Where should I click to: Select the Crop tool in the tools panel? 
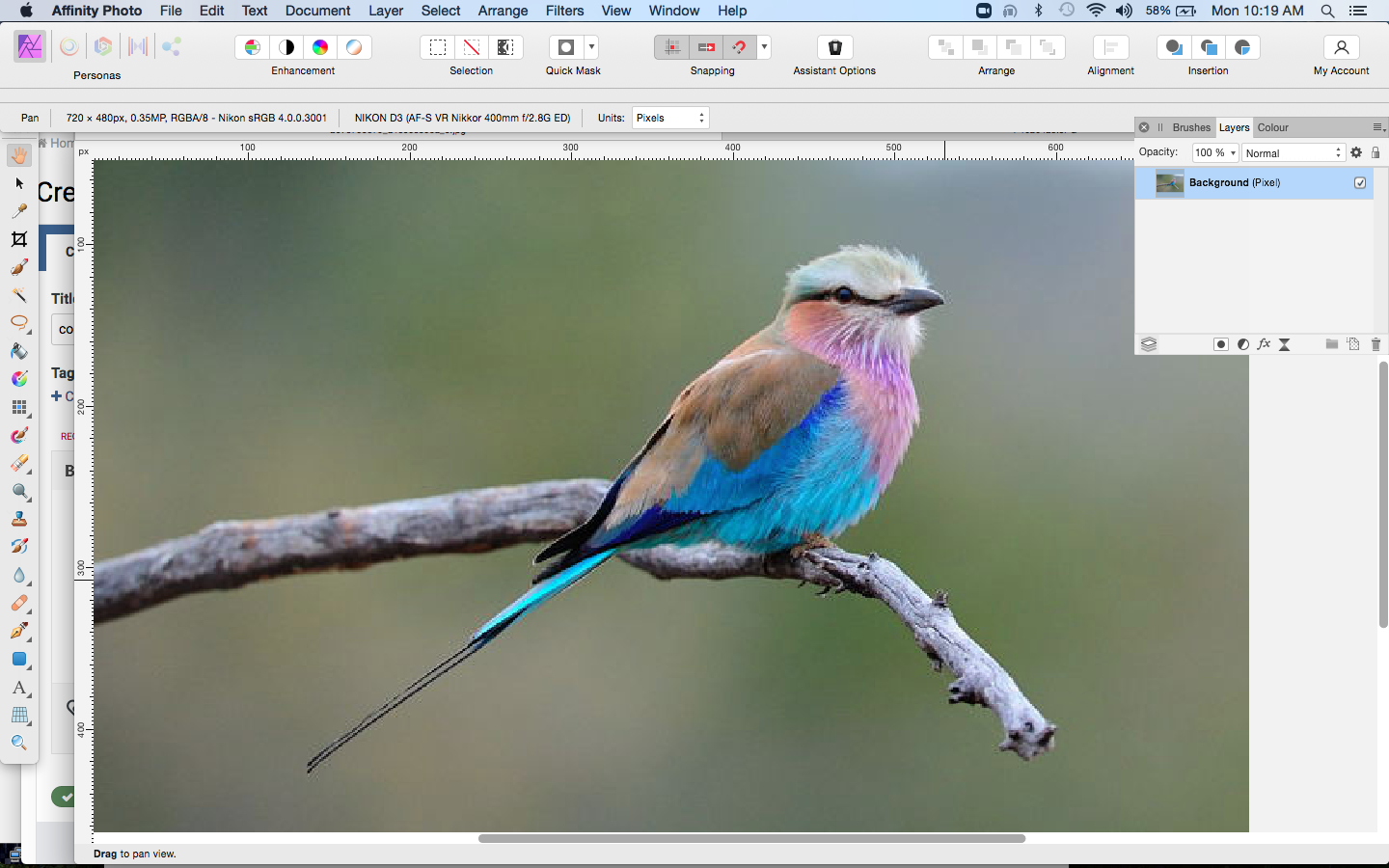[19, 239]
